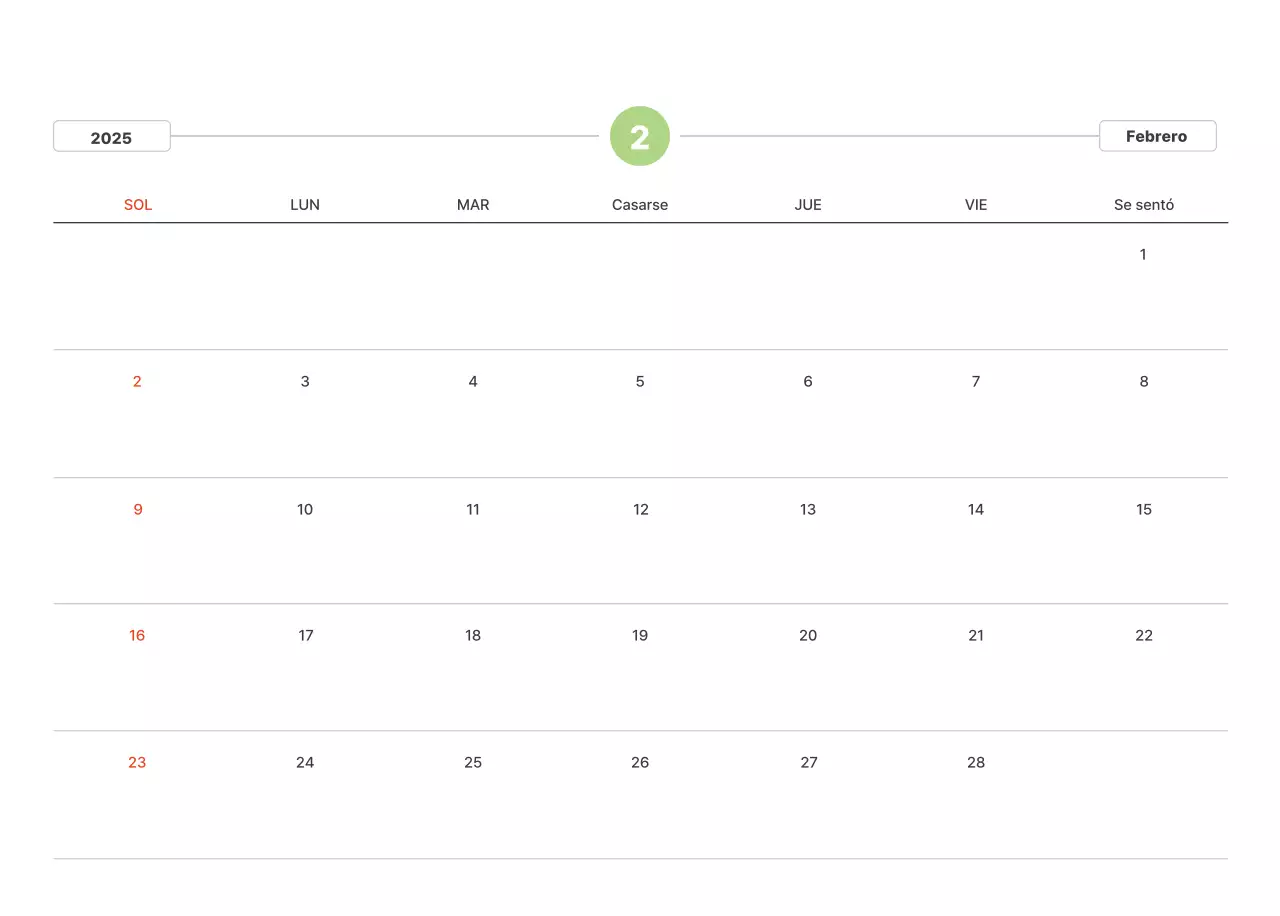Choose Sunday the 9th
Screen dimensions: 1280x916
click(x=138, y=510)
